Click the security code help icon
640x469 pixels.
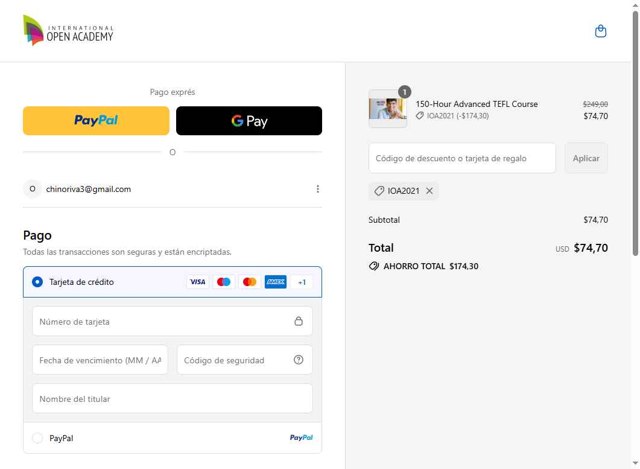click(x=298, y=360)
